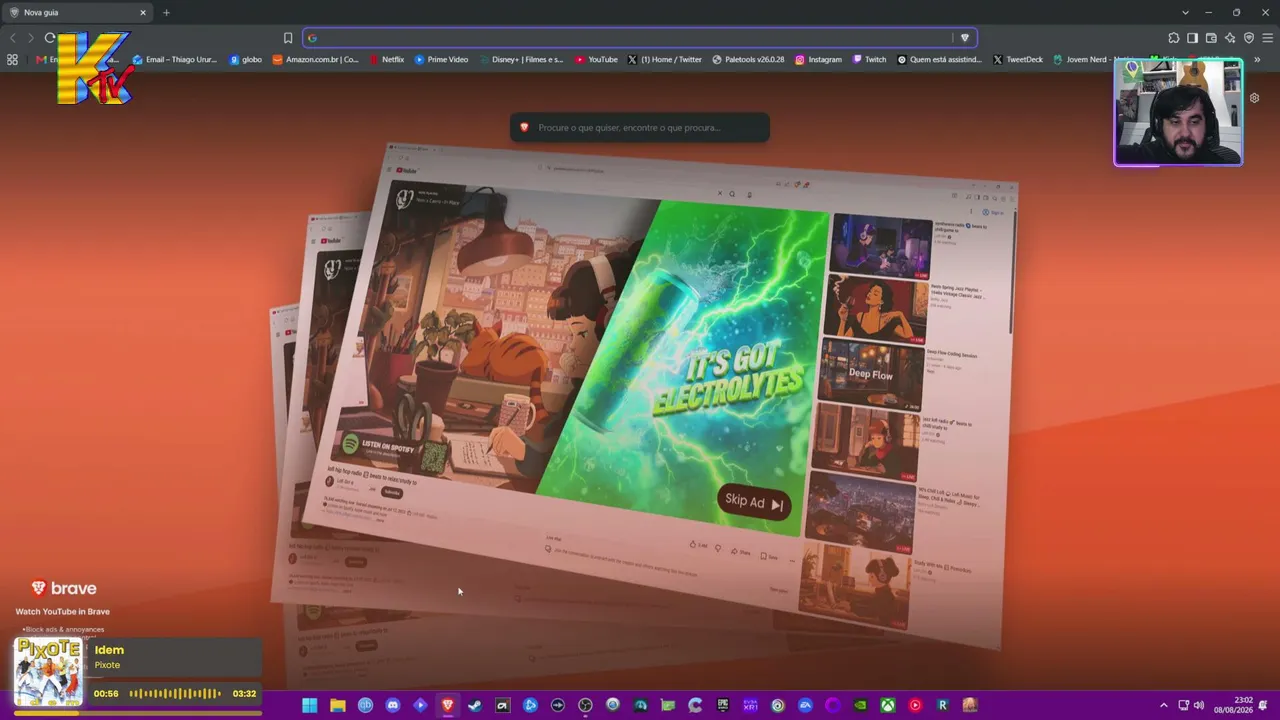Open File Explorer from the taskbar

point(338,705)
